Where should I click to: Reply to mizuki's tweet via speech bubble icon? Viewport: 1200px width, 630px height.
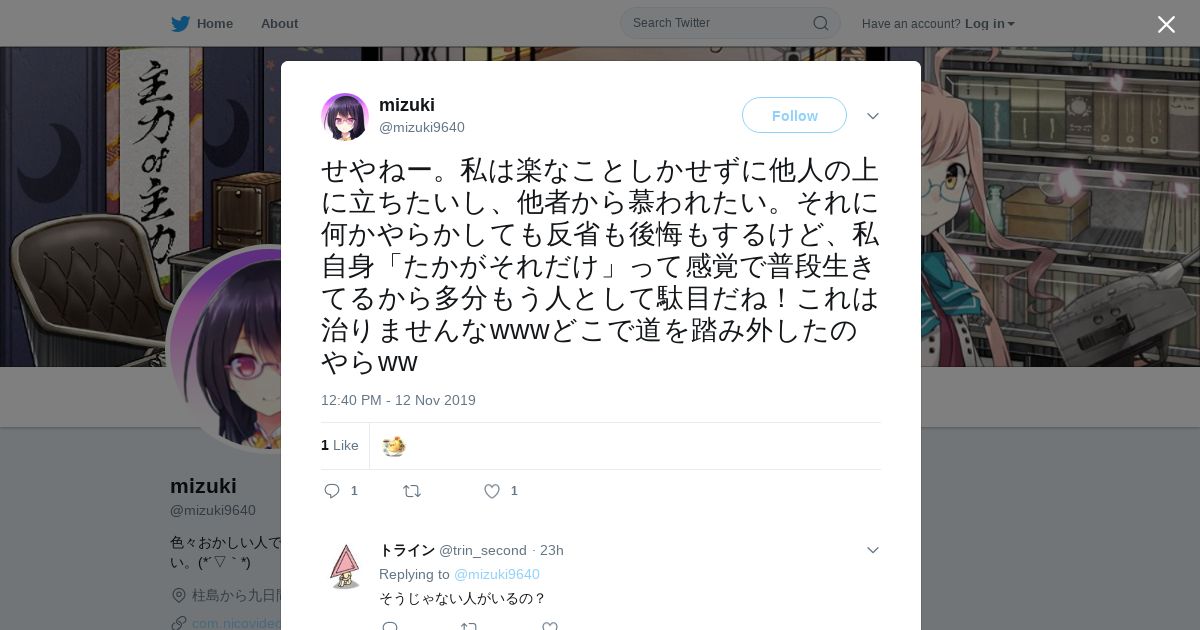(x=333, y=490)
